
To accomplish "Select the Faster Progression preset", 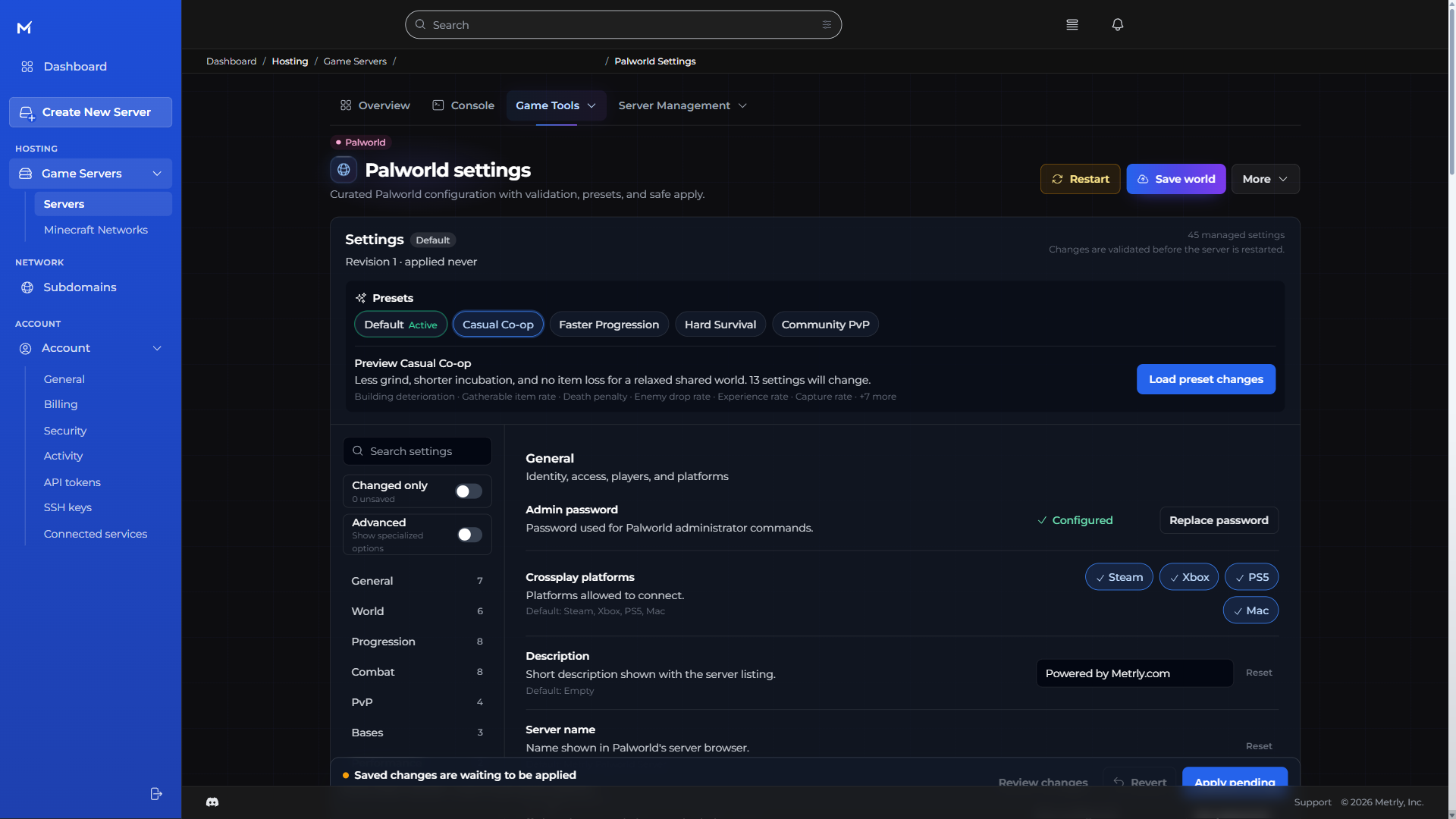I will [609, 325].
